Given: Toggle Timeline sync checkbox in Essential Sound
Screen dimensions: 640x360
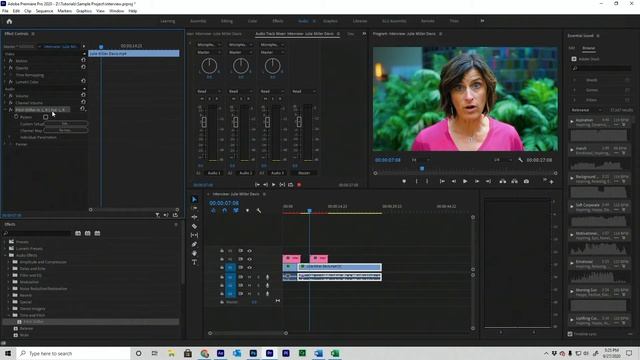Looking at the screenshot, I should [x=570, y=334].
